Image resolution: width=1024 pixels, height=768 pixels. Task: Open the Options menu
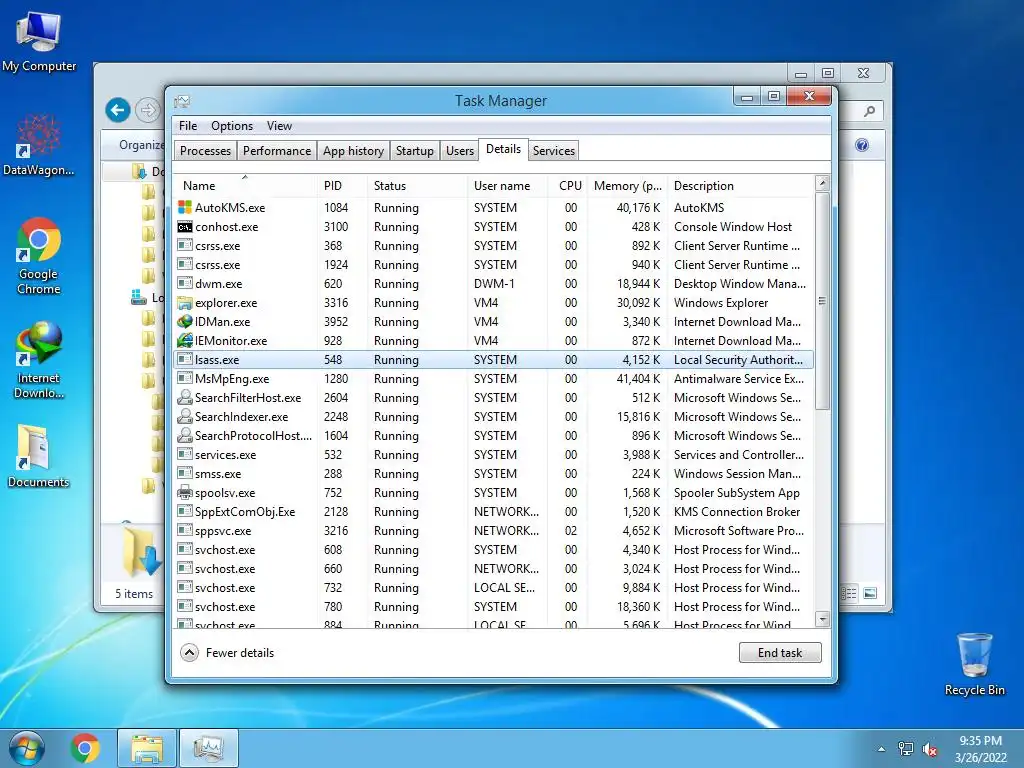(232, 125)
